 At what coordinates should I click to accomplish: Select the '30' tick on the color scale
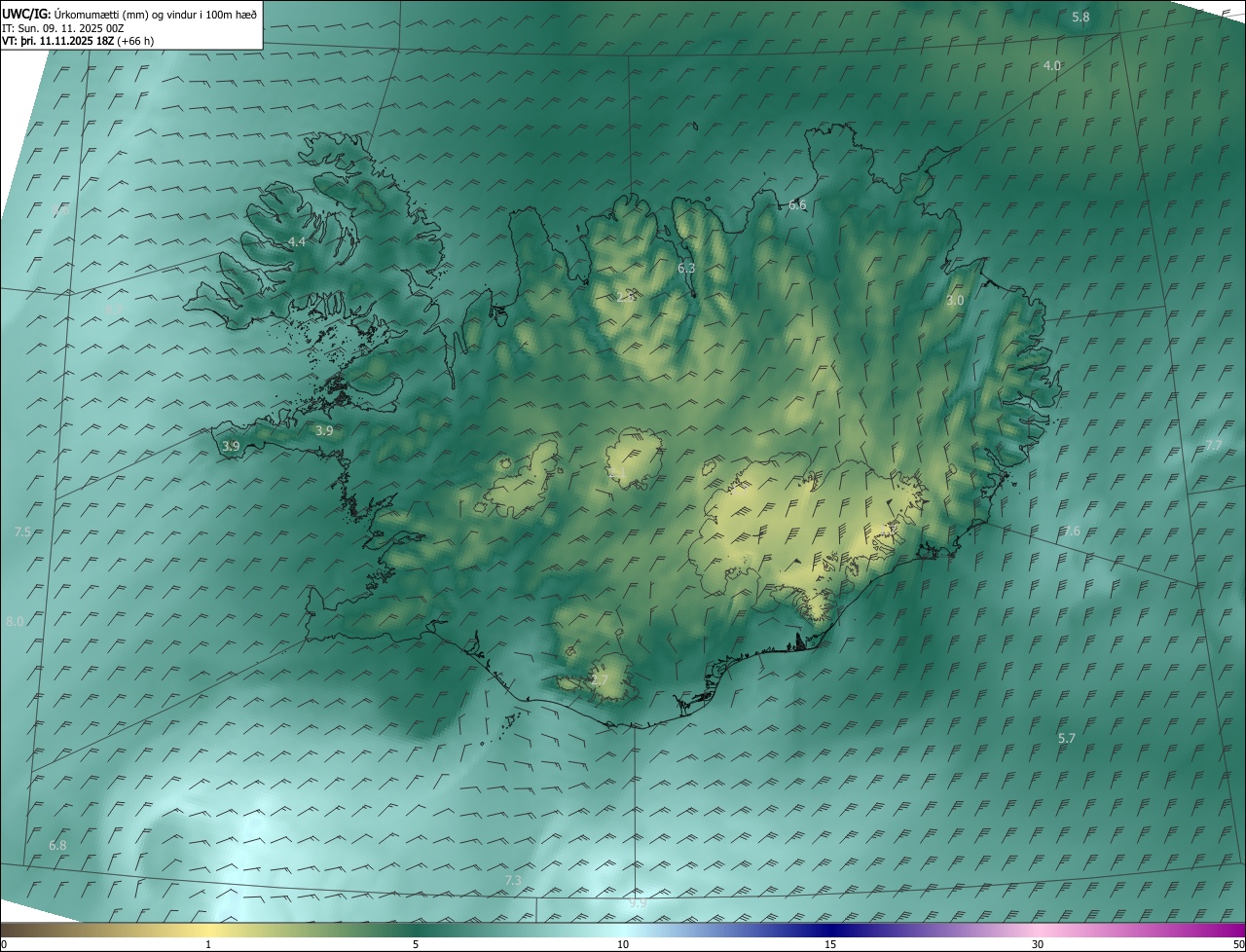1038,944
